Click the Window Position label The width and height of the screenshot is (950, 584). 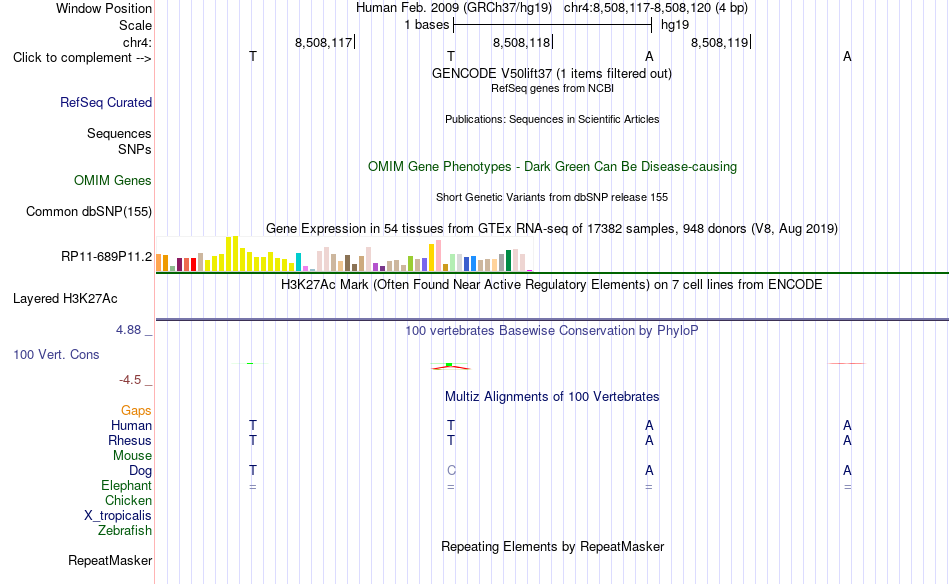[104, 8]
